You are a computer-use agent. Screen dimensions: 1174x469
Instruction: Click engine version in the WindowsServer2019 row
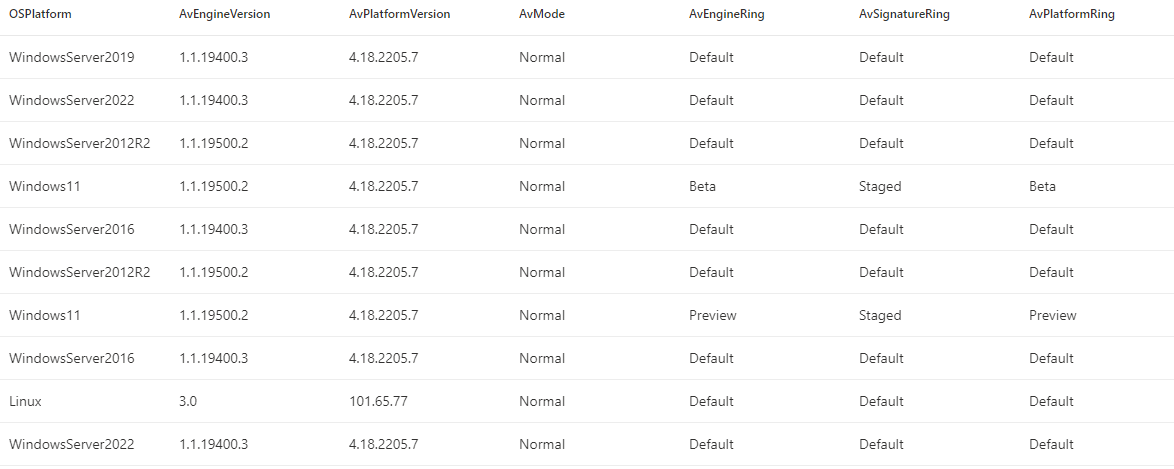pyautogui.click(x=213, y=58)
